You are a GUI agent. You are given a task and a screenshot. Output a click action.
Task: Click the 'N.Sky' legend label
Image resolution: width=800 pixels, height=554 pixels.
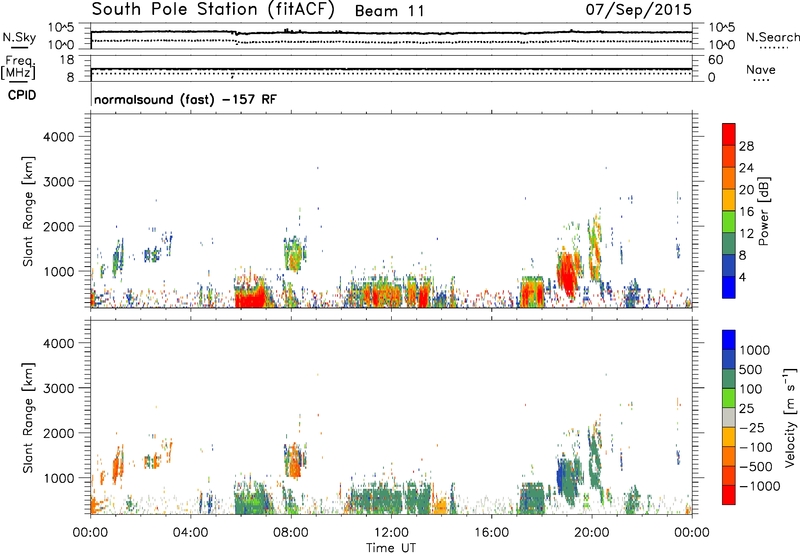(19, 37)
